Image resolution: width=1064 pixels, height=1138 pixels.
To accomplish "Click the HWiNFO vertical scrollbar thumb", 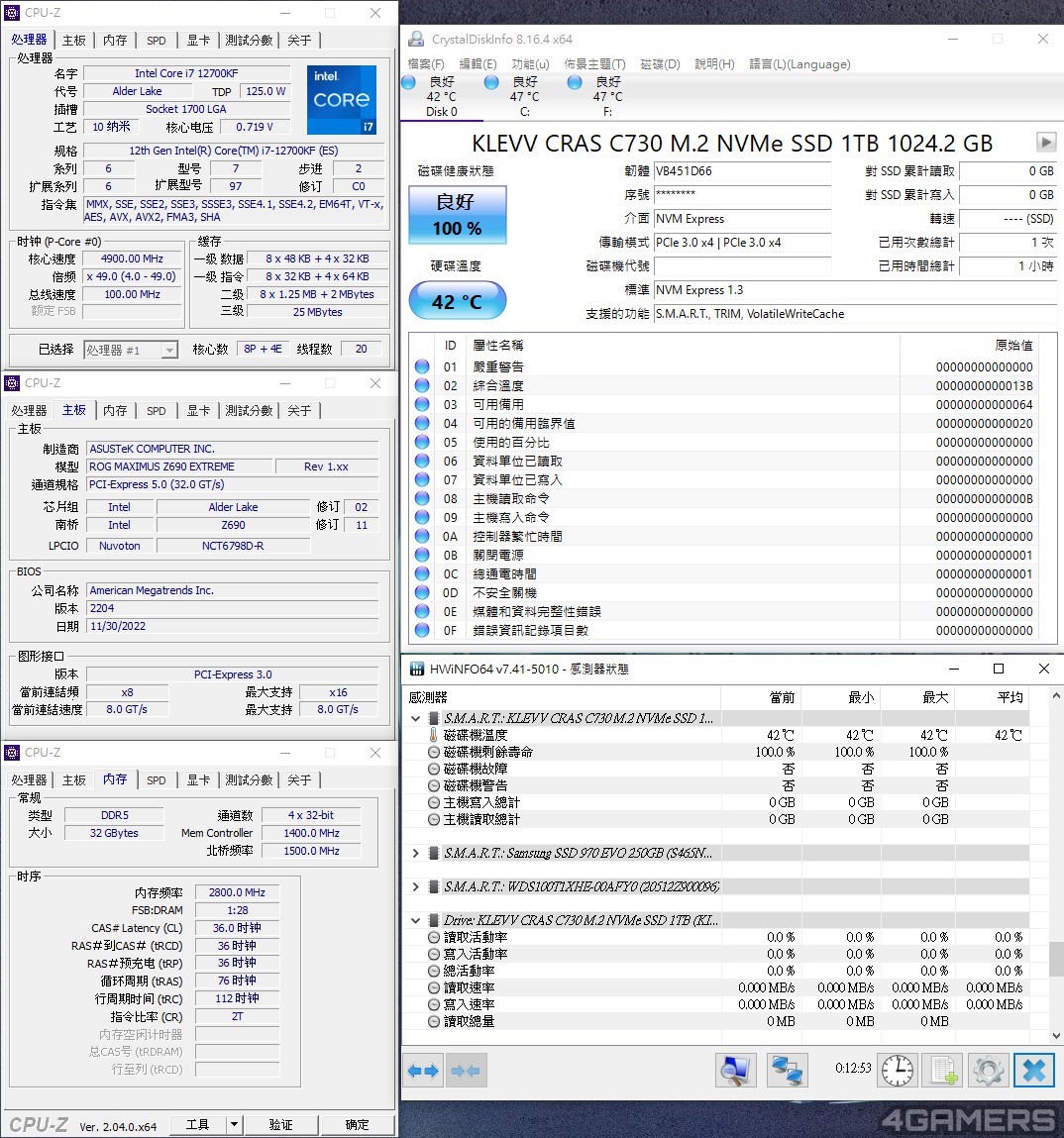I will click(1056, 959).
